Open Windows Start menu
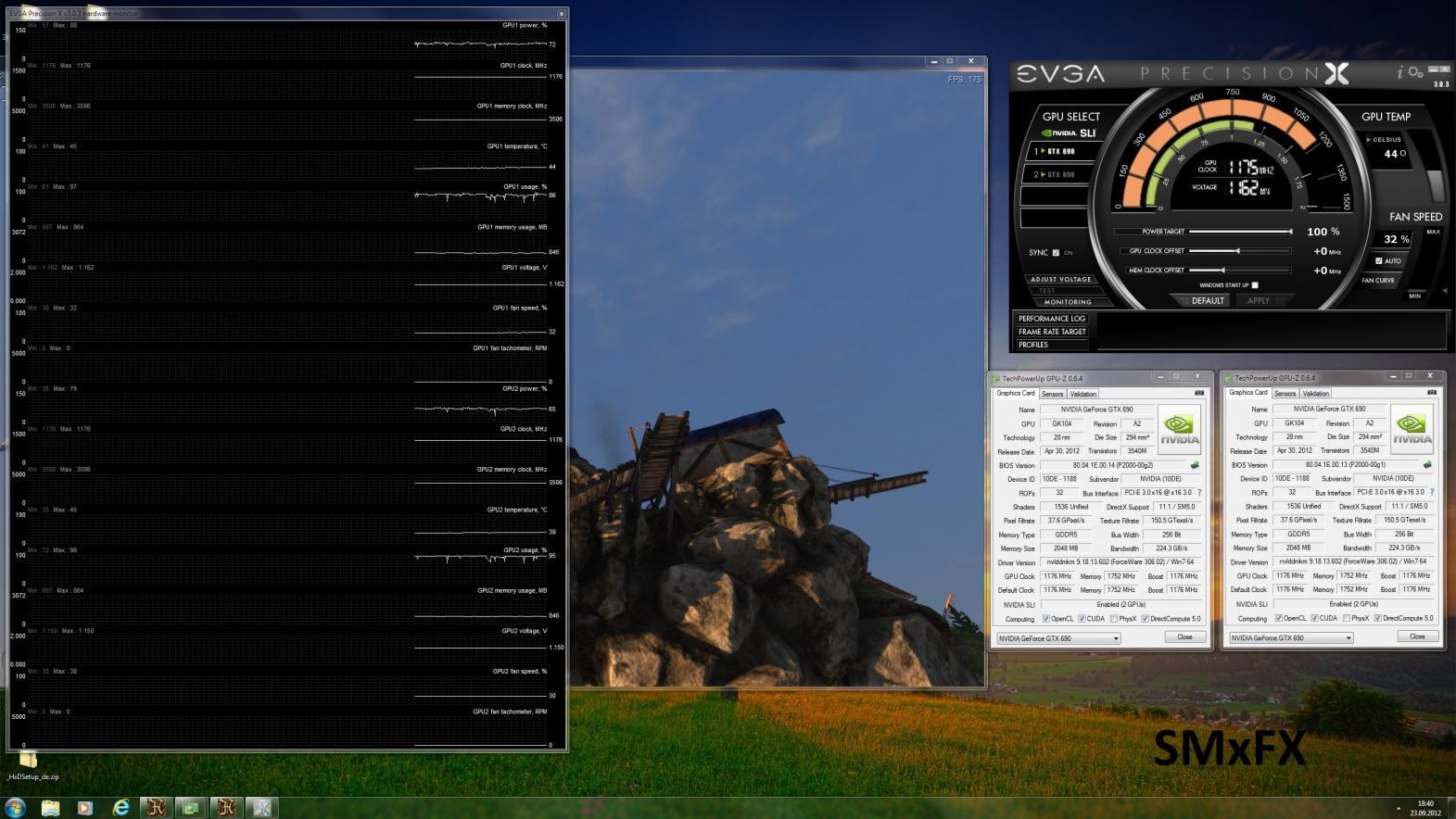The width and height of the screenshot is (1456, 819). pyautogui.click(x=15, y=808)
